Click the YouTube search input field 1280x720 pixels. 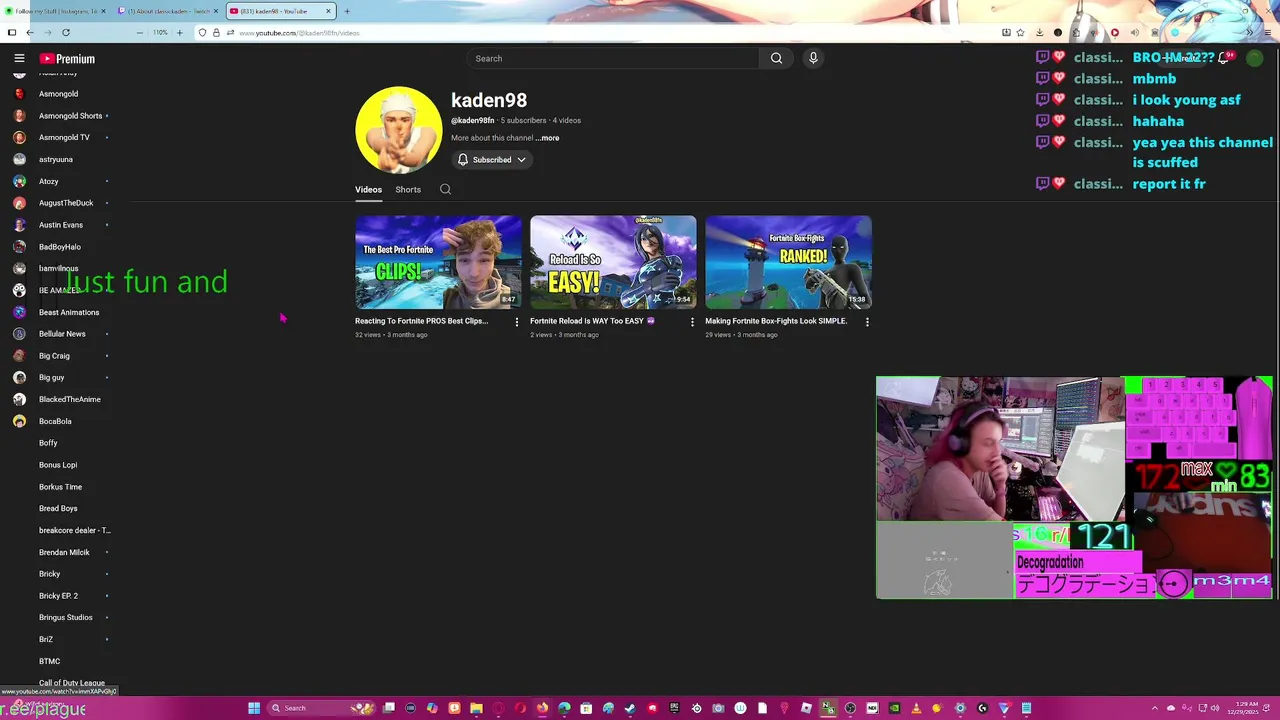click(x=613, y=58)
